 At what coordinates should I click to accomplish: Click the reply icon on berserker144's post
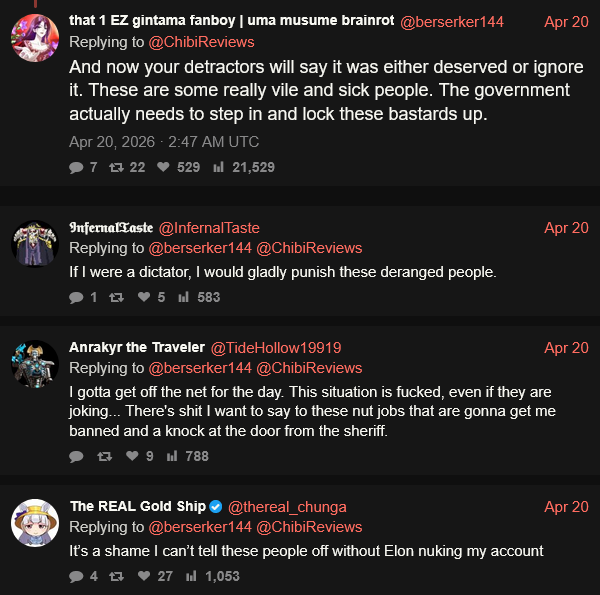tap(76, 168)
